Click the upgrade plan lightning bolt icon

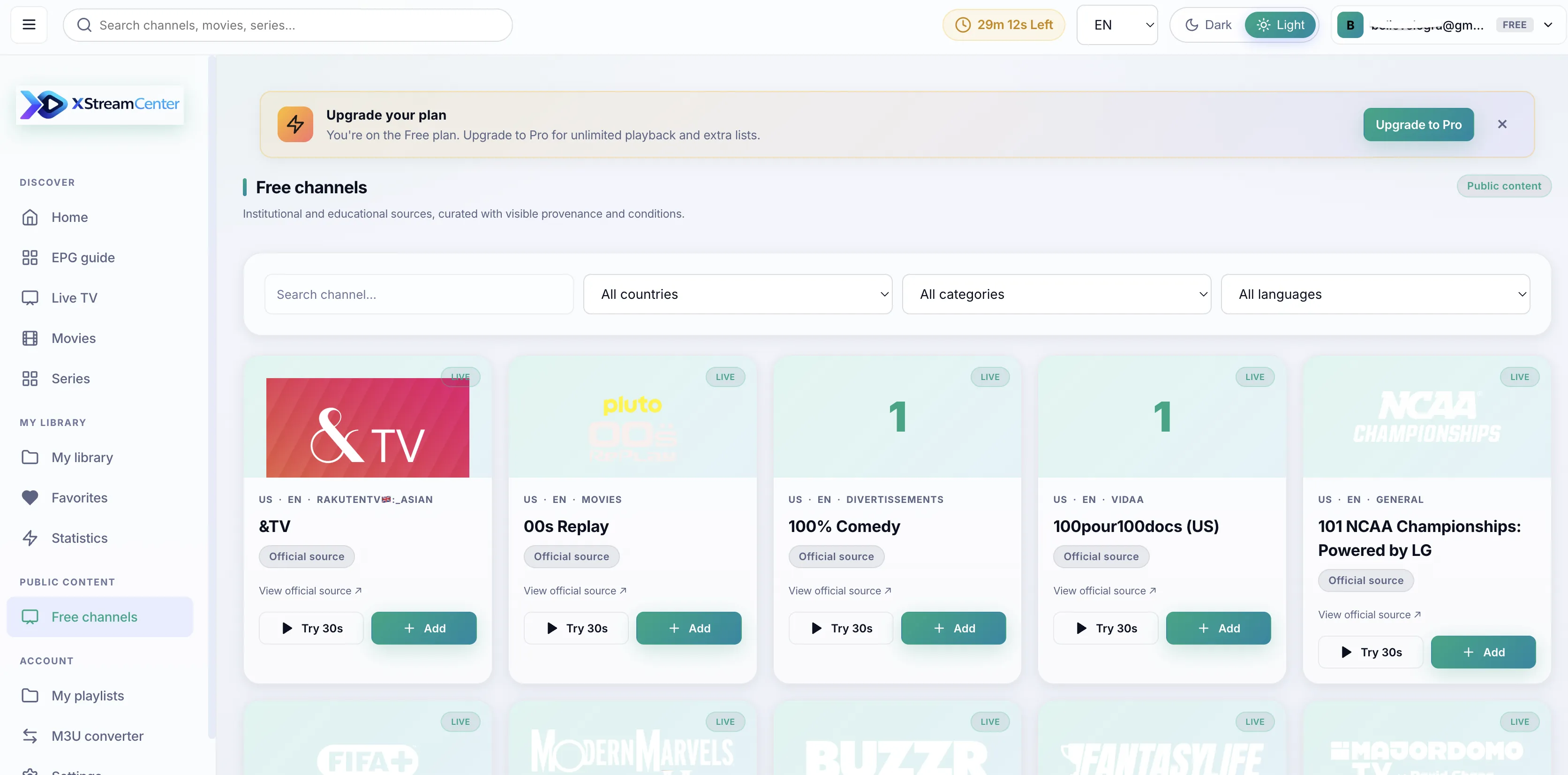(295, 124)
